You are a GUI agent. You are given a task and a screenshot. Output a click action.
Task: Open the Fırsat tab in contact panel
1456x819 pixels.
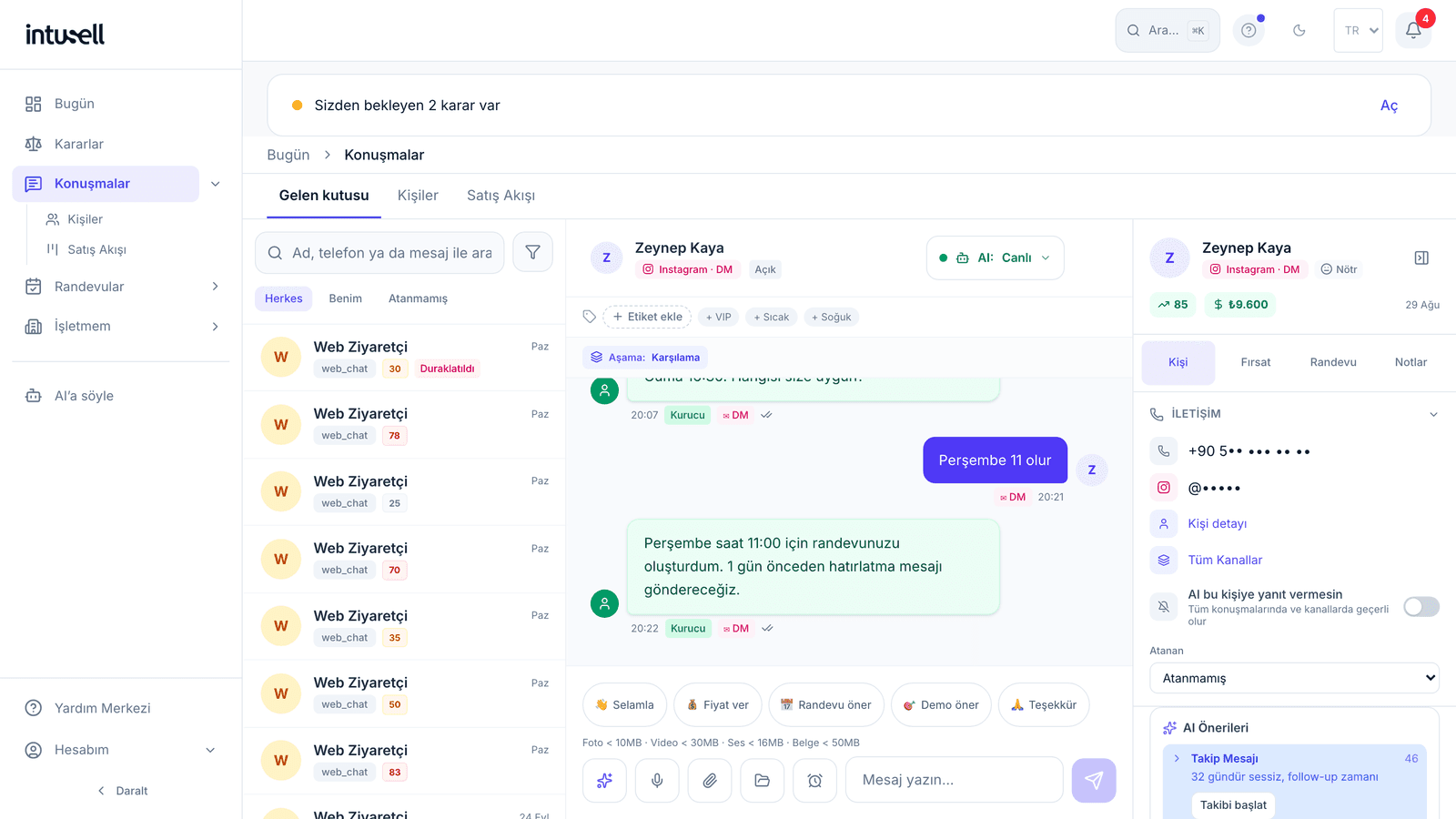coord(1256,362)
